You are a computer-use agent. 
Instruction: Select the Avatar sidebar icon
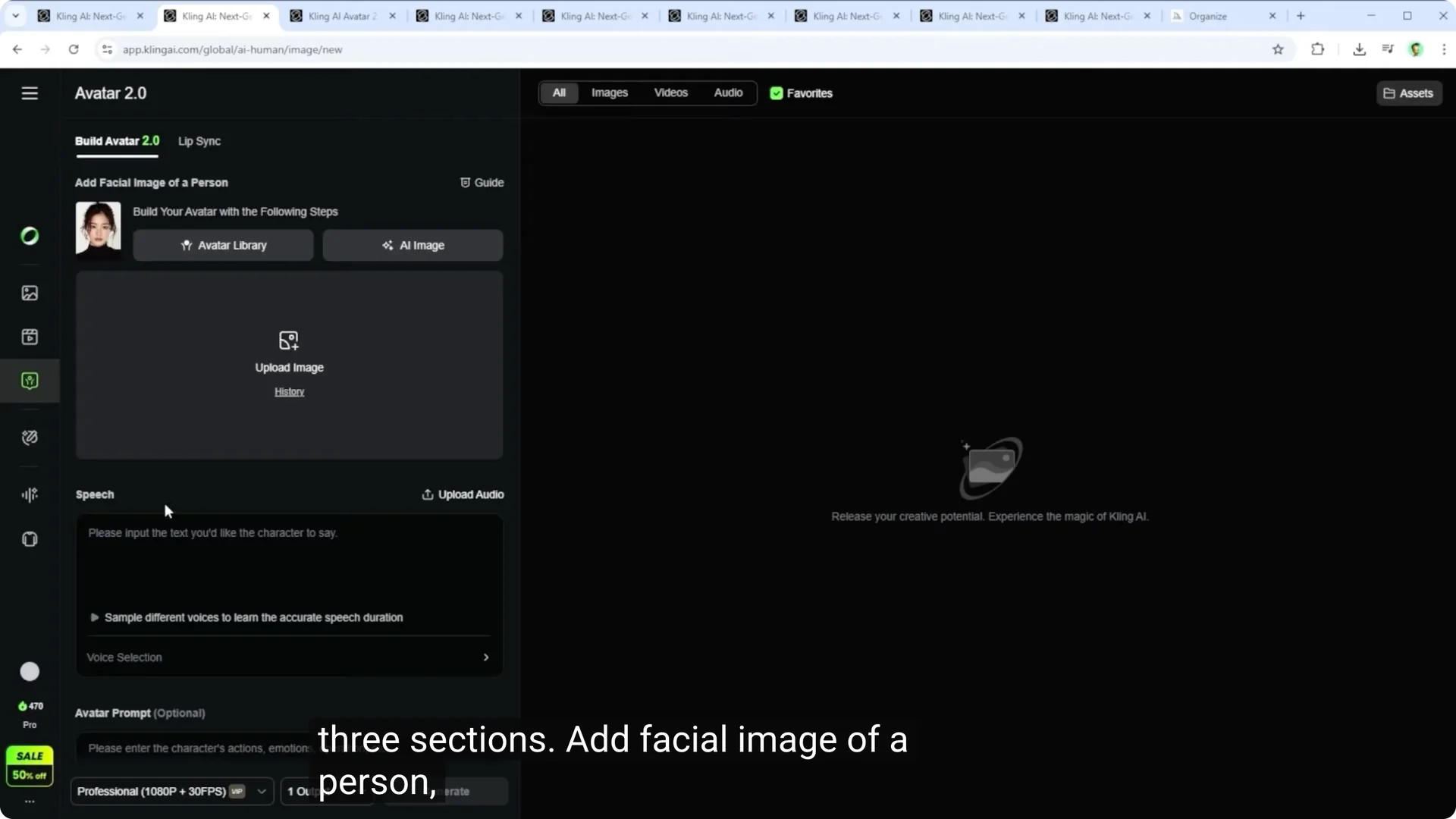(x=30, y=381)
